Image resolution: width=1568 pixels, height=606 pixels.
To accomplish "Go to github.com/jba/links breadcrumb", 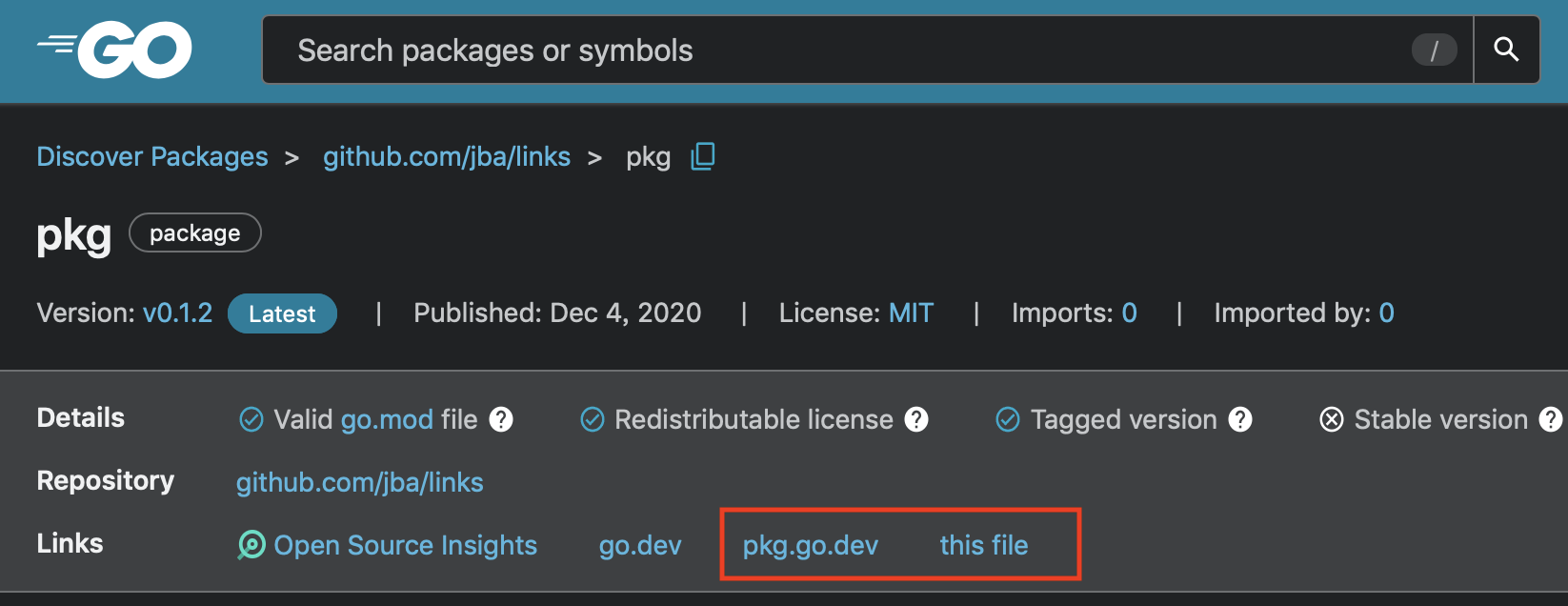I will point(447,156).
